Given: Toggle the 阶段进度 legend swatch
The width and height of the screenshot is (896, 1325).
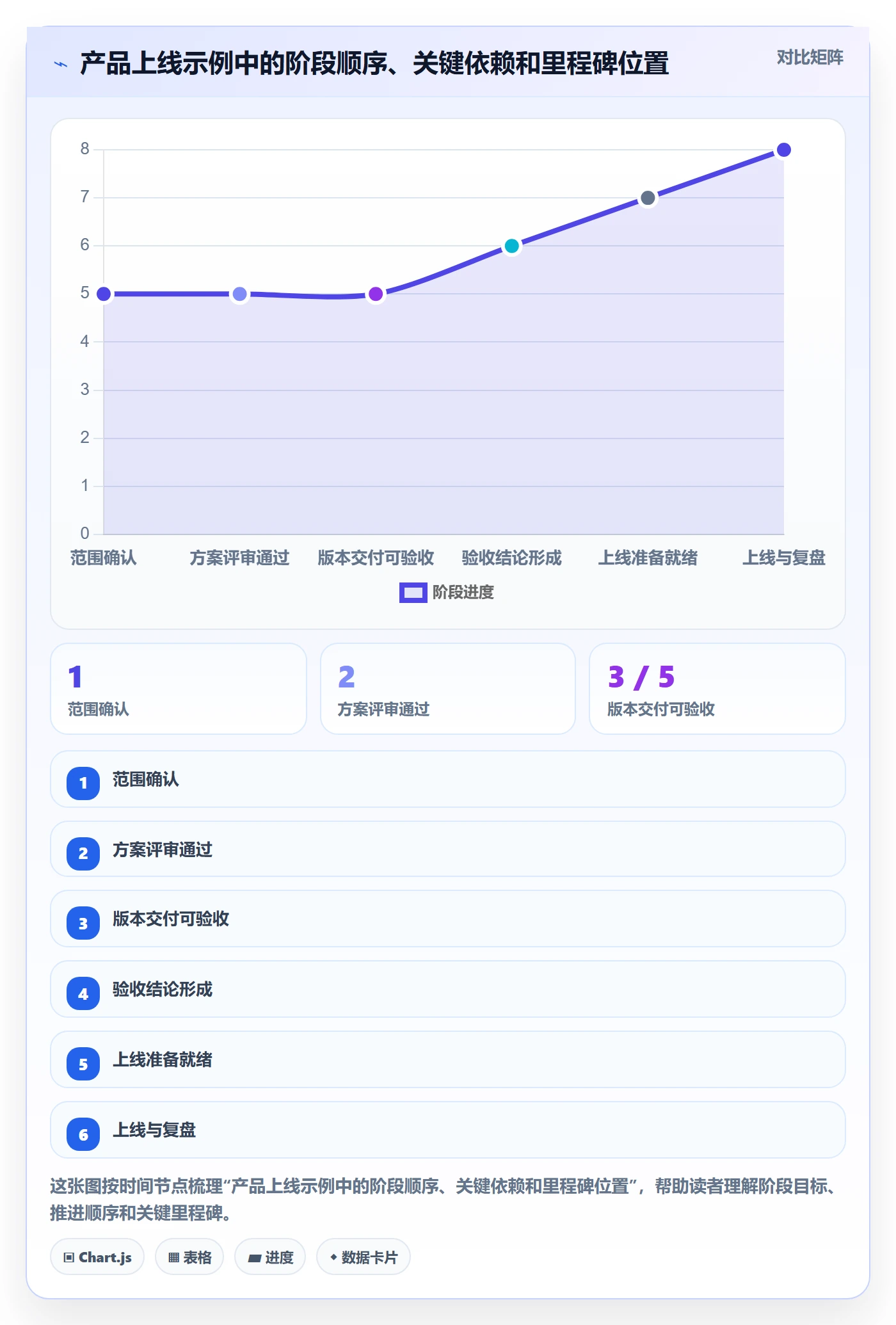Looking at the screenshot, I should coord(413,593).
